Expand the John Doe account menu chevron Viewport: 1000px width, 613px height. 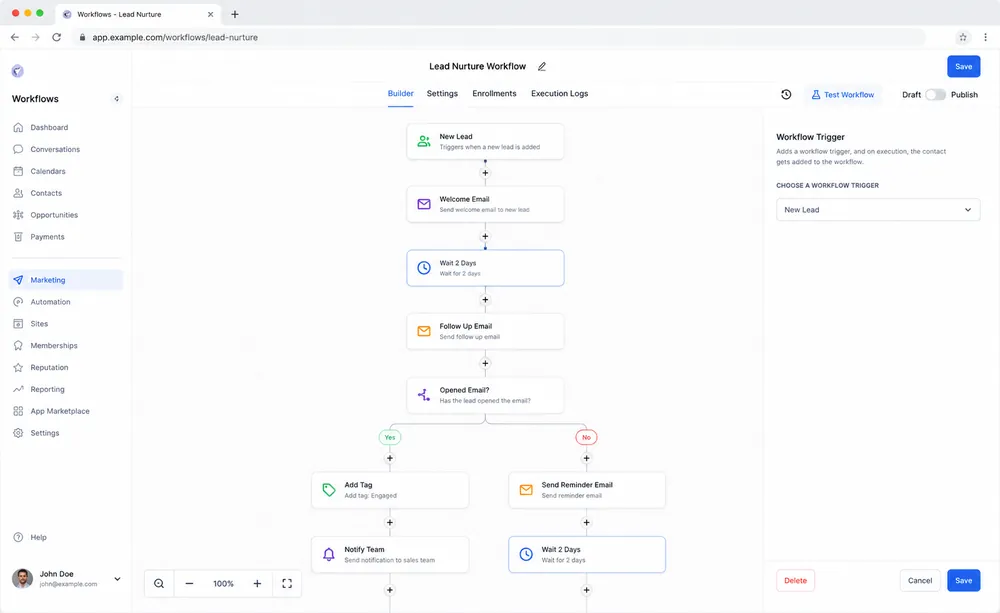(117, 579)
